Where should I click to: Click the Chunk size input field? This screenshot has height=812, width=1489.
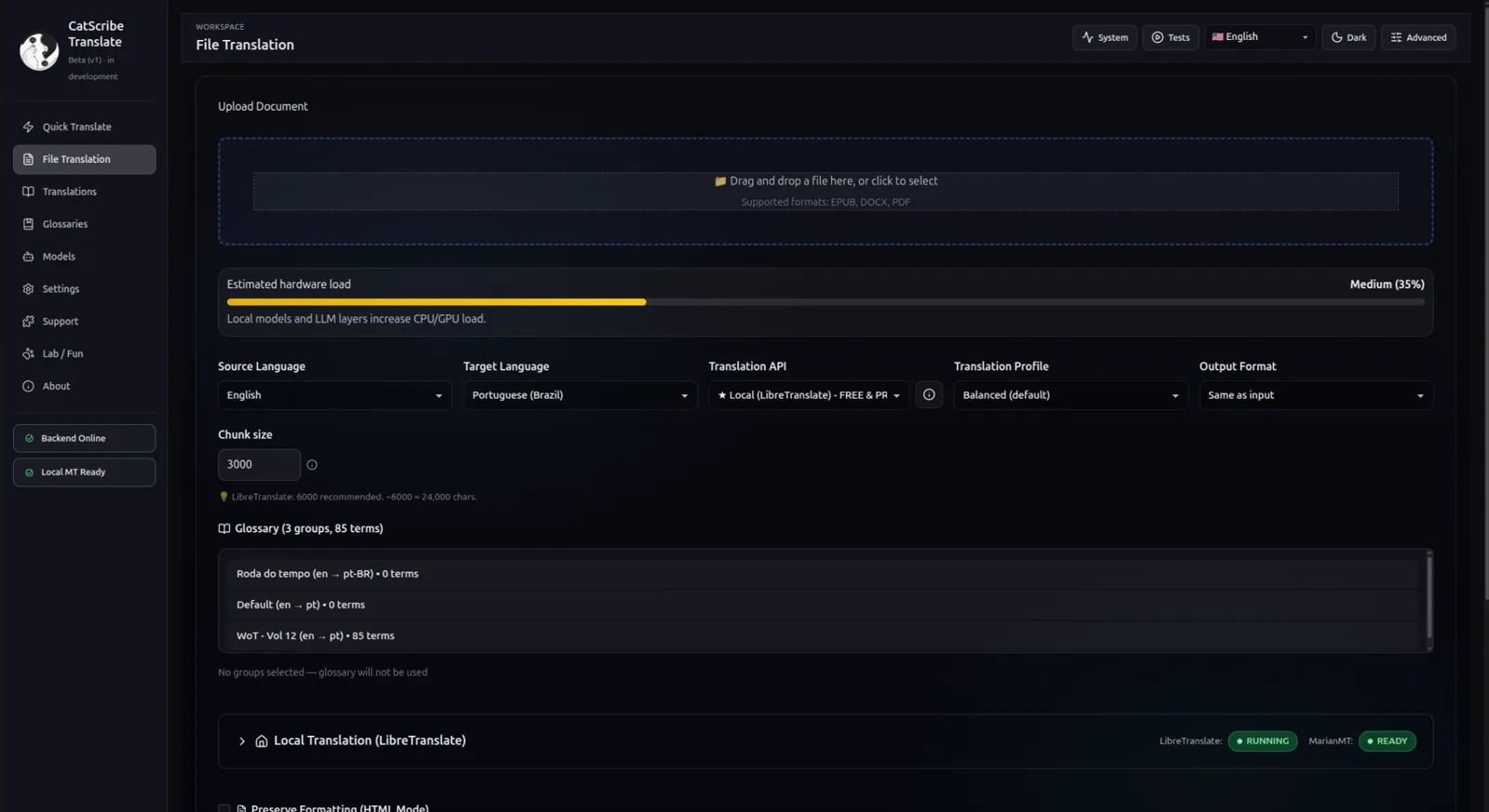[259, 465]
